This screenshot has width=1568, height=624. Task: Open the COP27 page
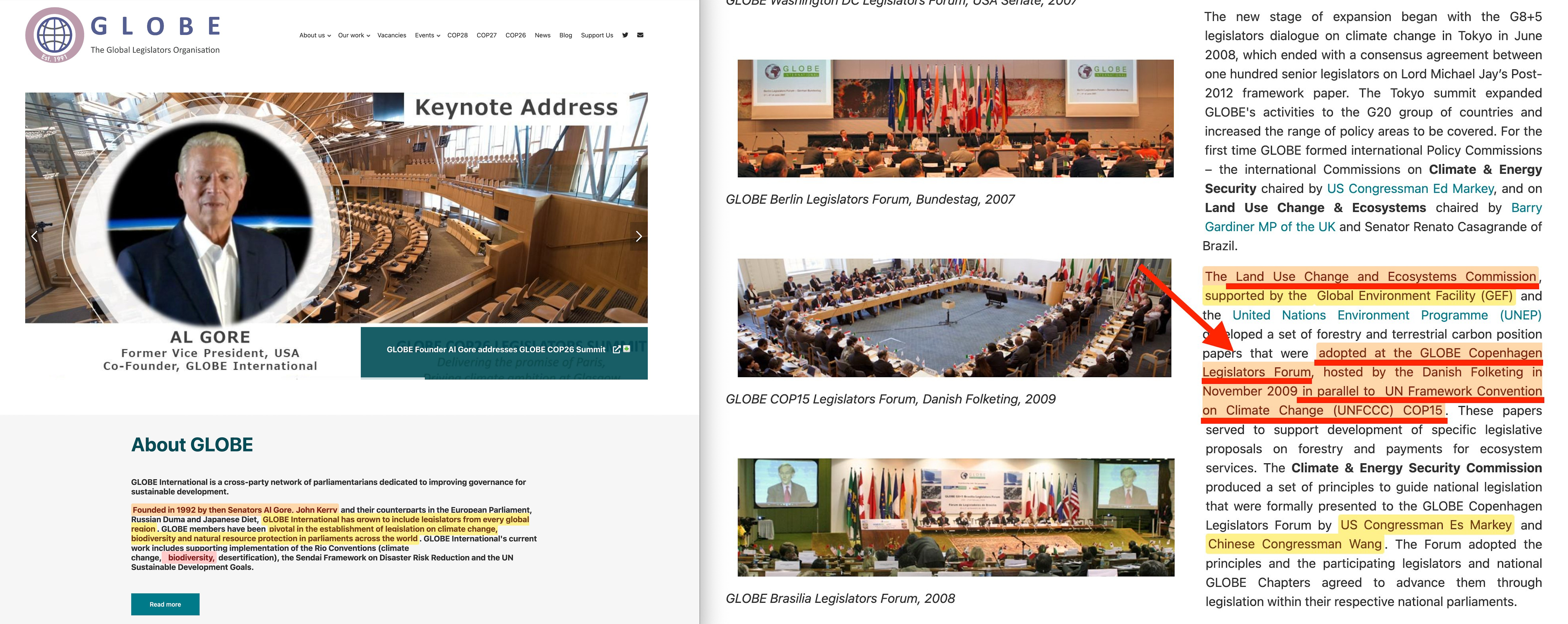click(486, 35)
